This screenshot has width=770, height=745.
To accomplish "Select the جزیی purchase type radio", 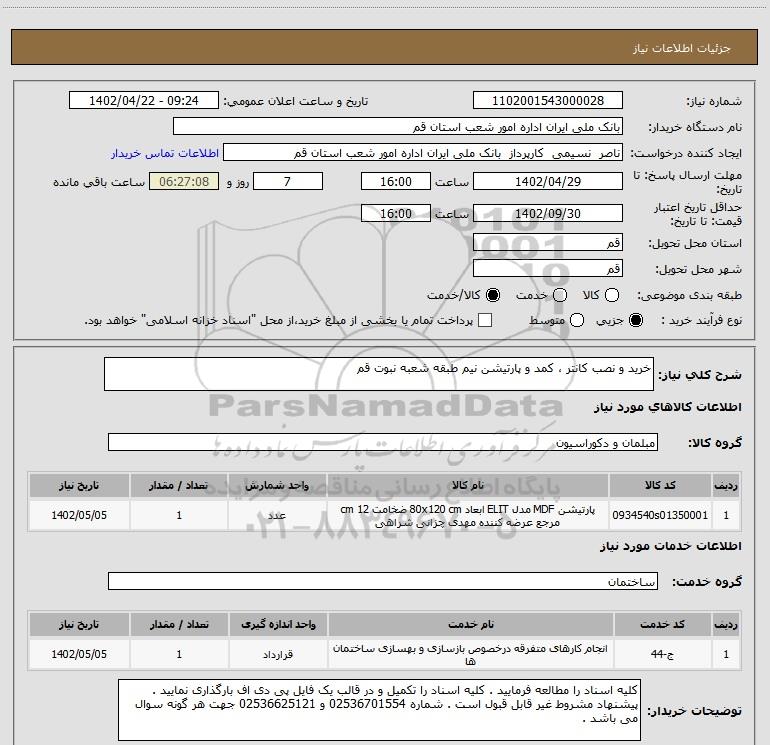I will click(x=636, y=320).
